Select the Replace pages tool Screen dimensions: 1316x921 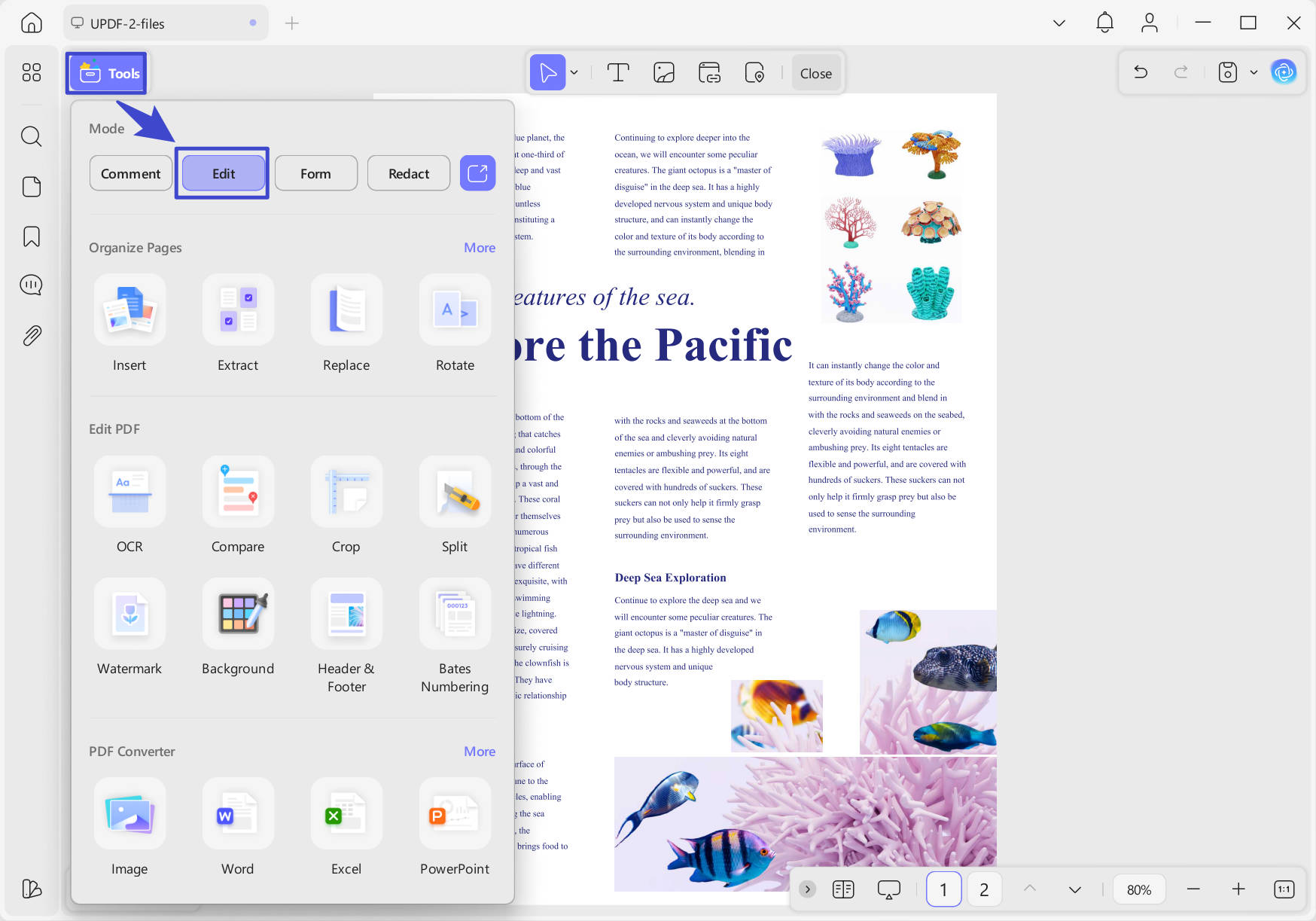(346, 325)
